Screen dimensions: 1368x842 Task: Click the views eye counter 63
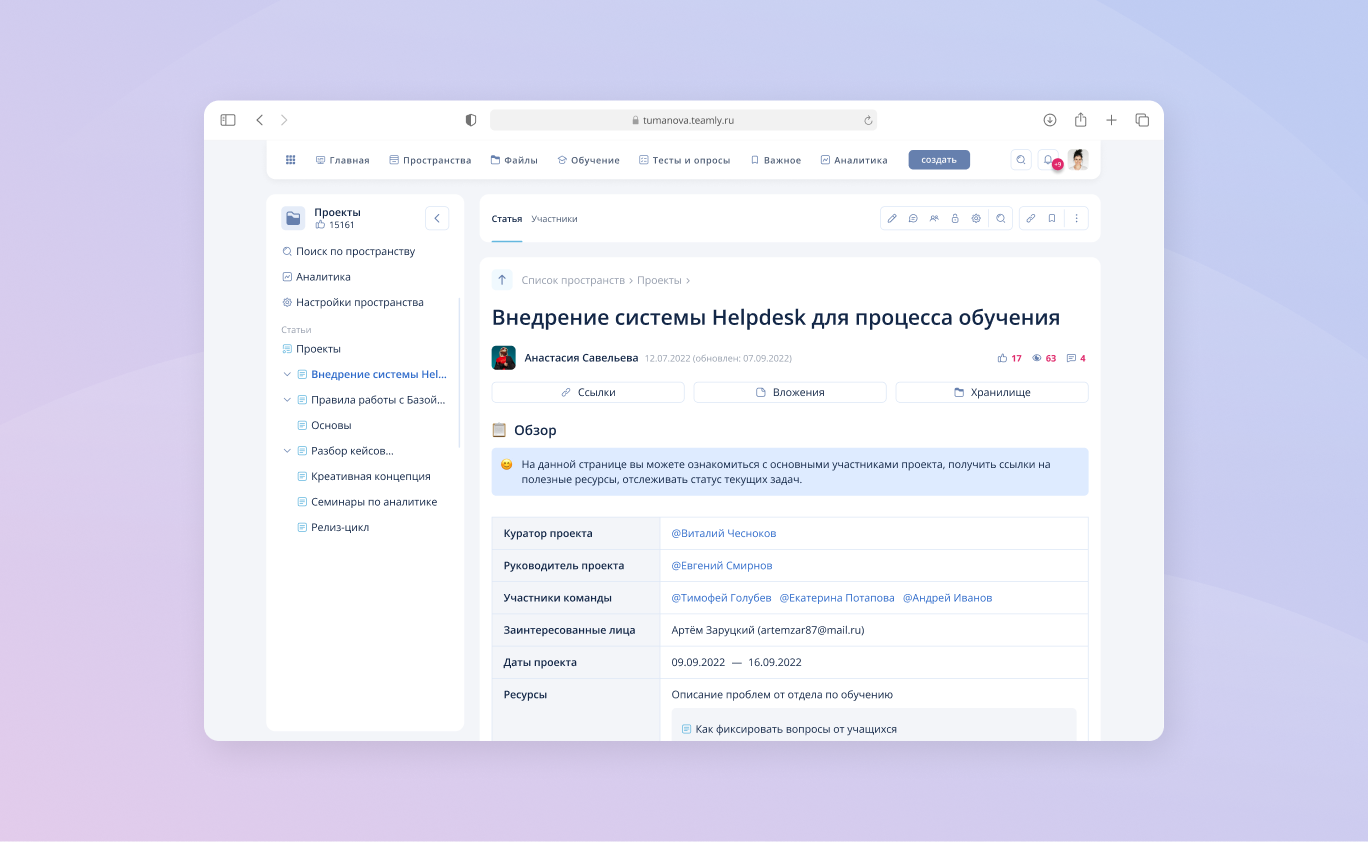1044,358
